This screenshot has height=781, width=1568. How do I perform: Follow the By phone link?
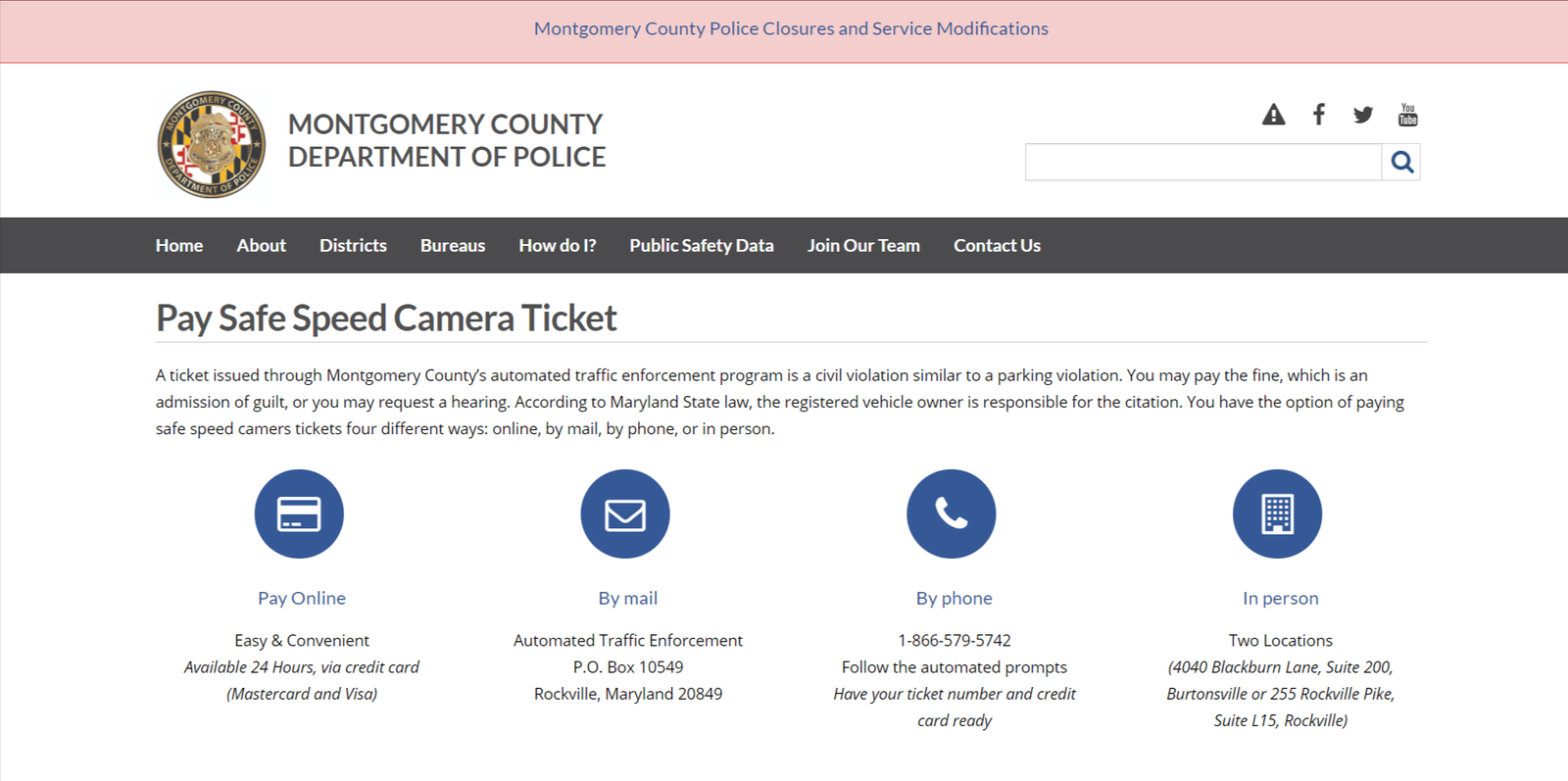point(955,598)
